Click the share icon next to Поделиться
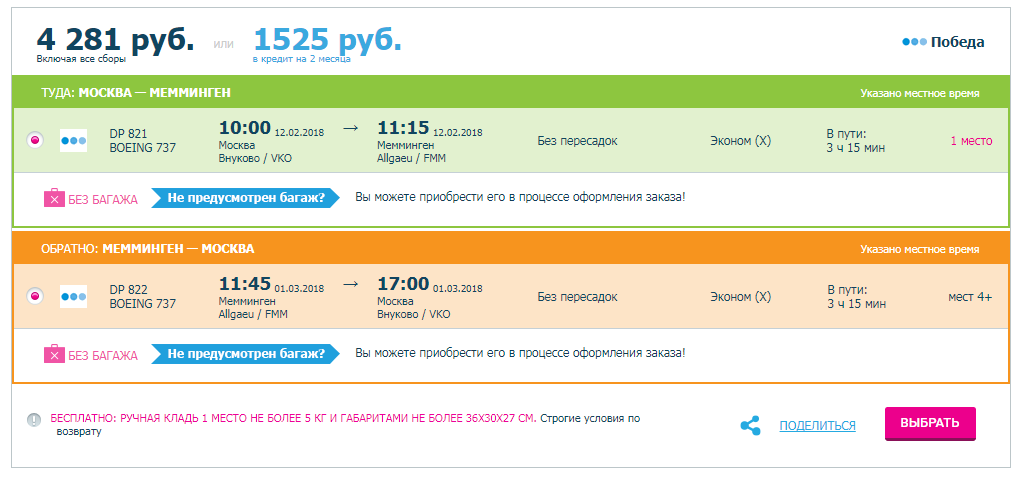 pos(750,425)
